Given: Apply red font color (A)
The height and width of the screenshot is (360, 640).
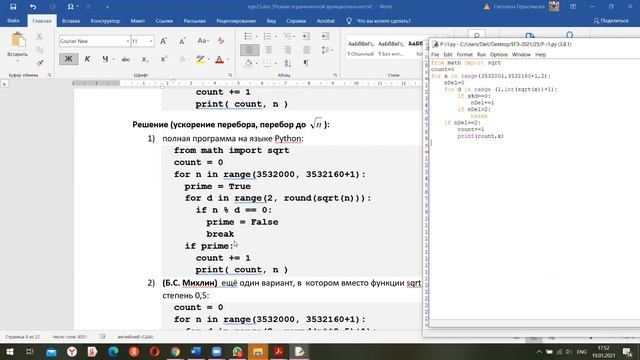Looking at the screenshot, I should pos(219,60).
